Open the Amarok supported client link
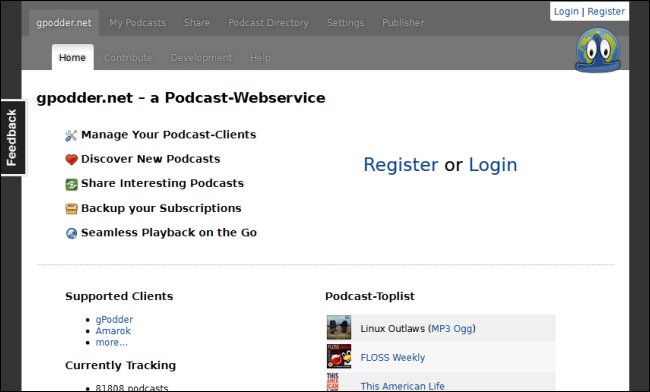650x392 pixels. [x=113, y=331]
